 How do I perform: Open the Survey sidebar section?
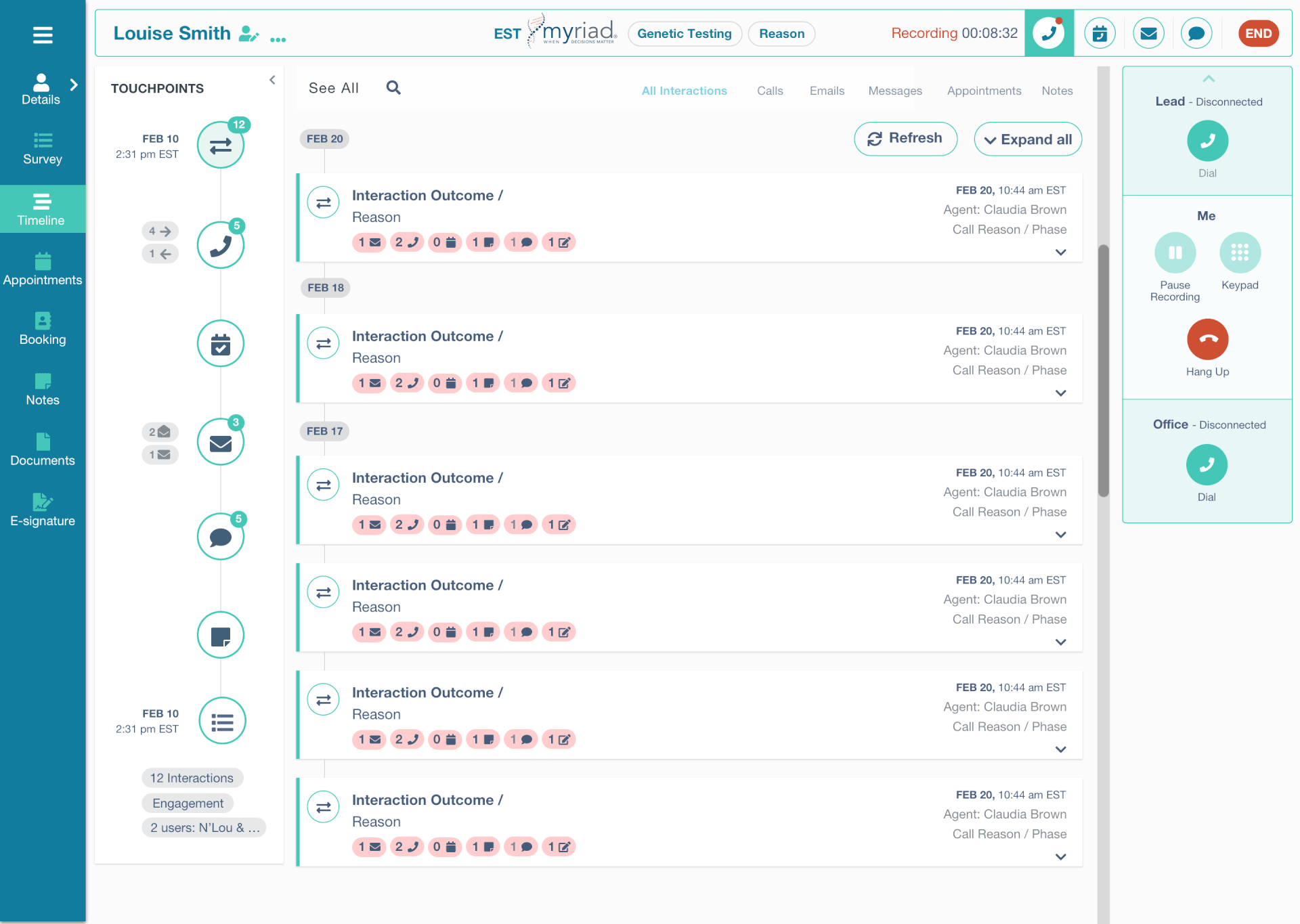(x=43, y=149)
